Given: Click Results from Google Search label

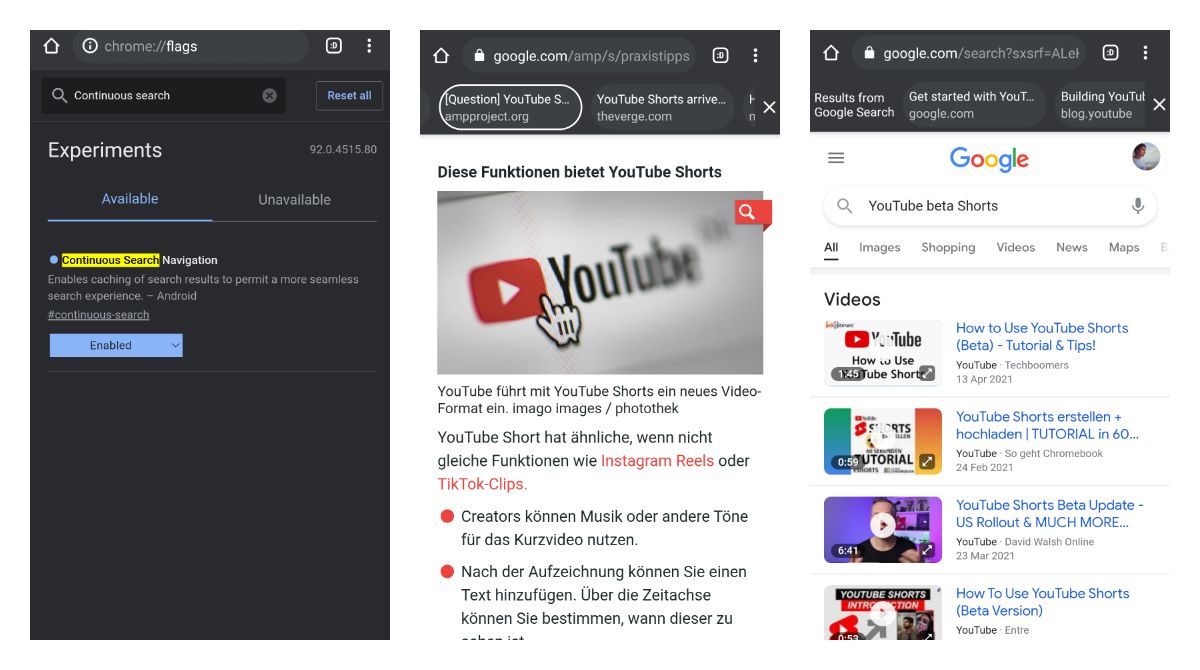Looking at the screenshot, I should click(x=854, y=105).
